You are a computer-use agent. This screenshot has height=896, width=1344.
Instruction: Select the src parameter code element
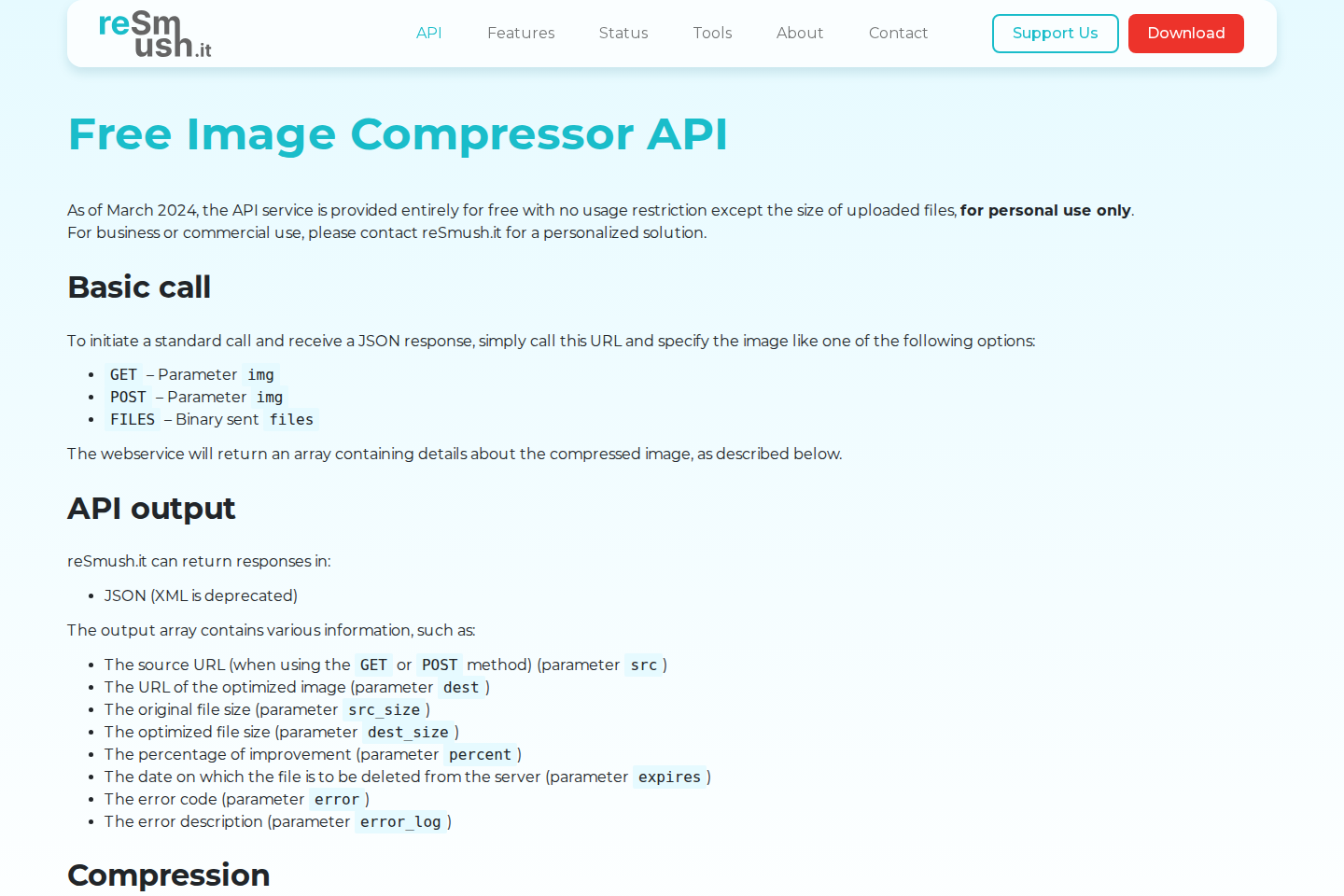point(644,665)
